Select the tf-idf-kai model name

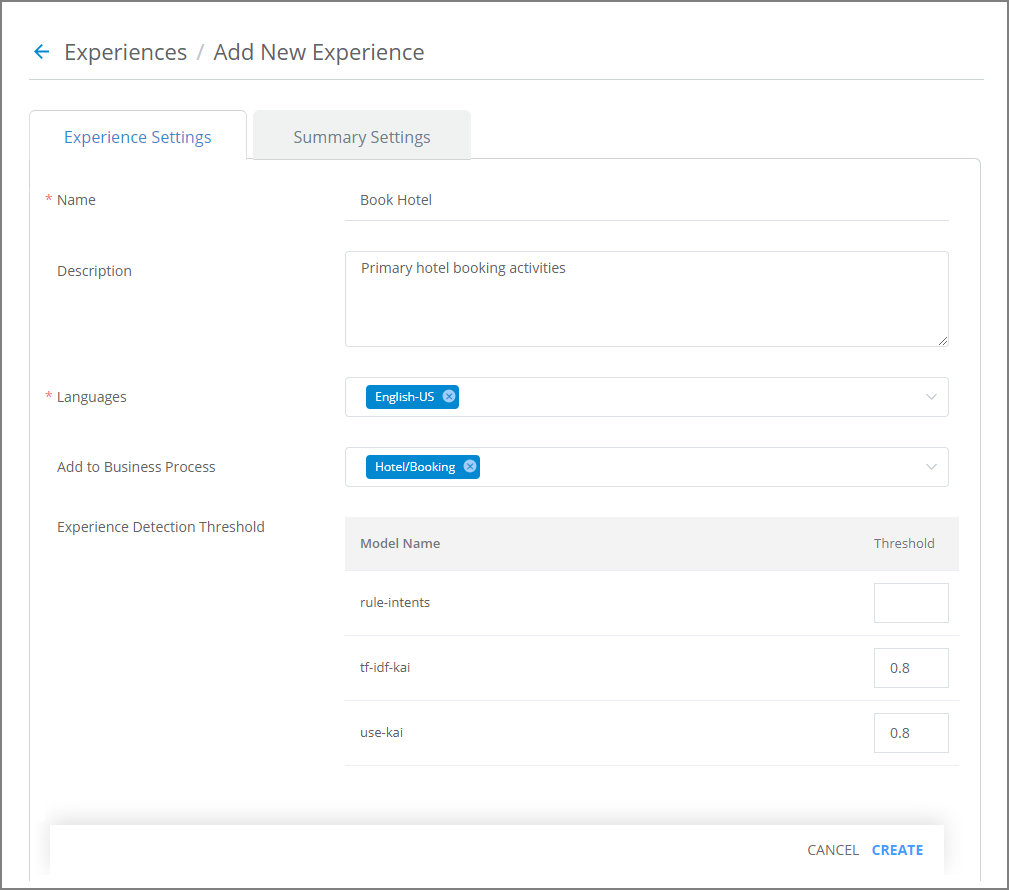[385, 667]
